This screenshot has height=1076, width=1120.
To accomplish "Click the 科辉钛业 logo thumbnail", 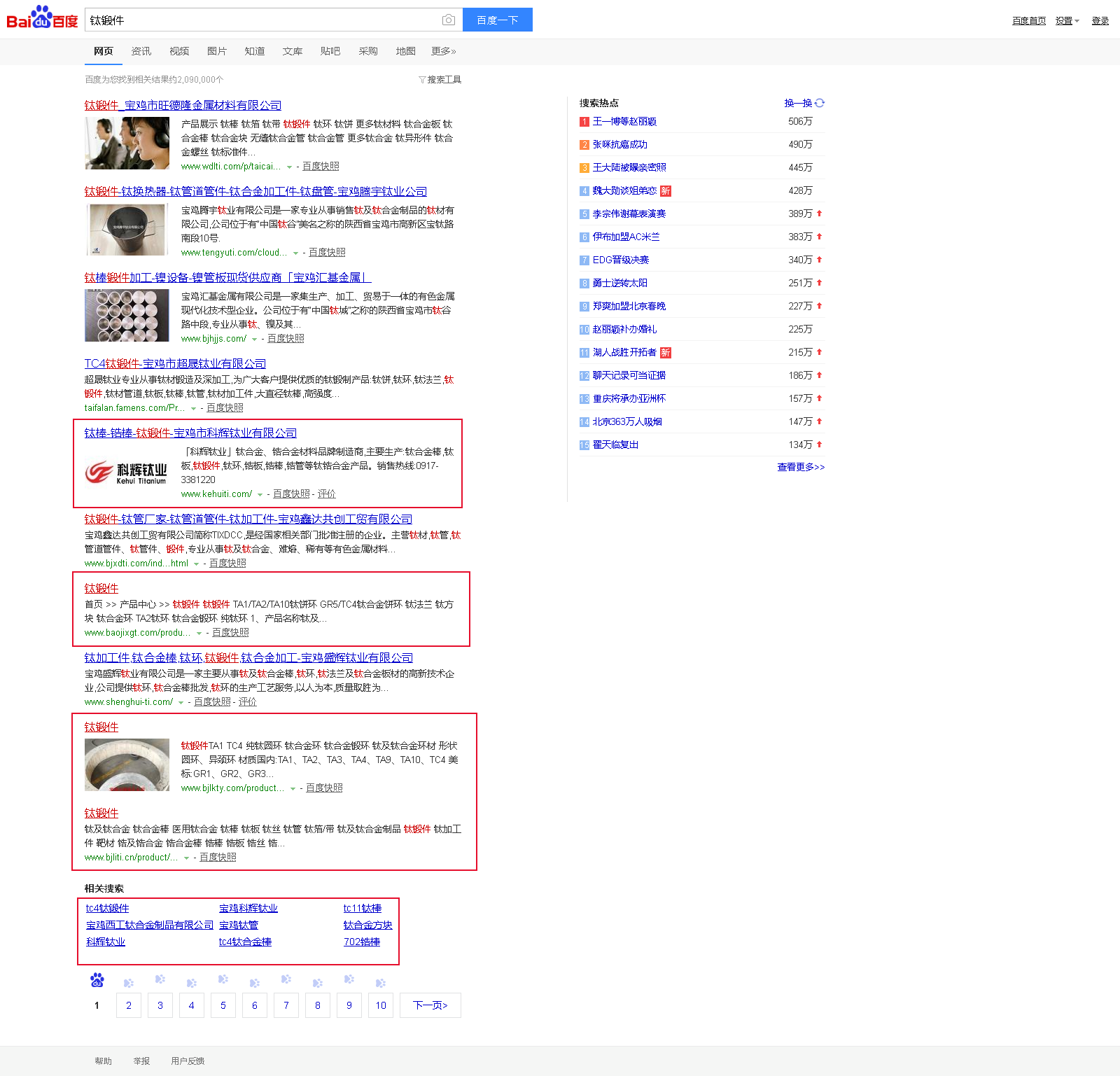I will pos(127,473).
